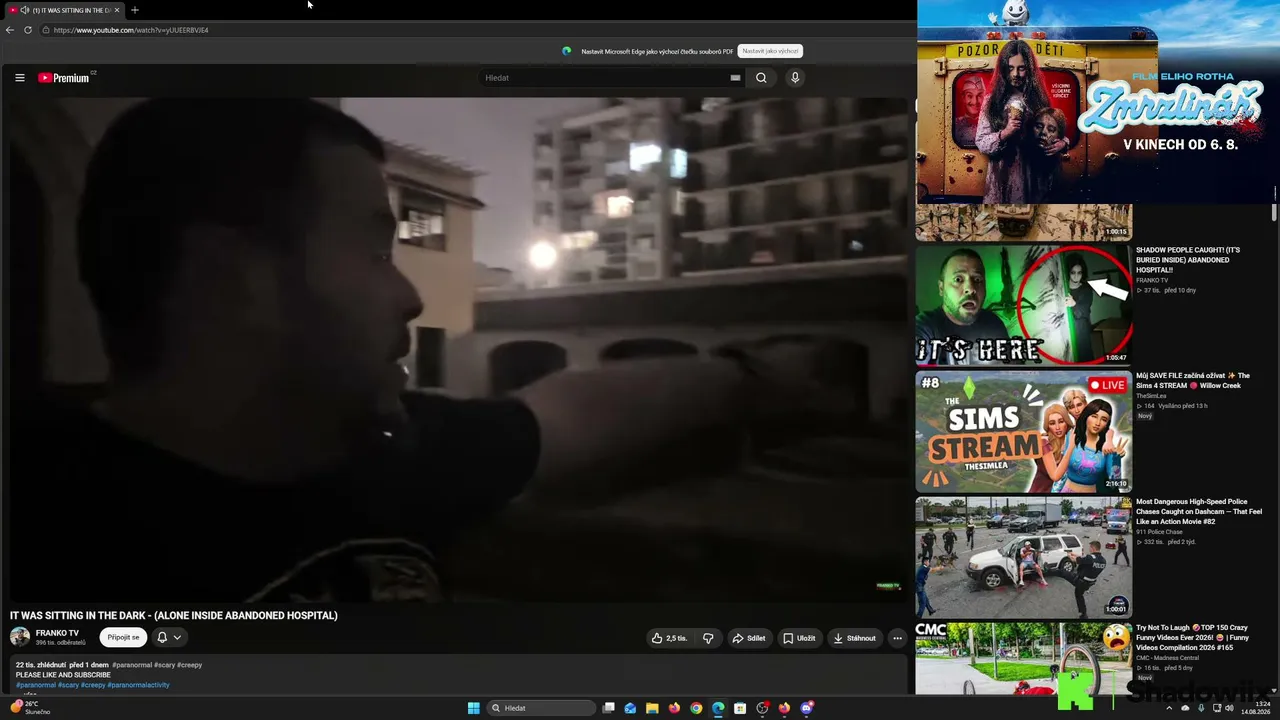Mute the tab via speaker icon
This screenshot has width=1280, height=720.
click(24, 10)
